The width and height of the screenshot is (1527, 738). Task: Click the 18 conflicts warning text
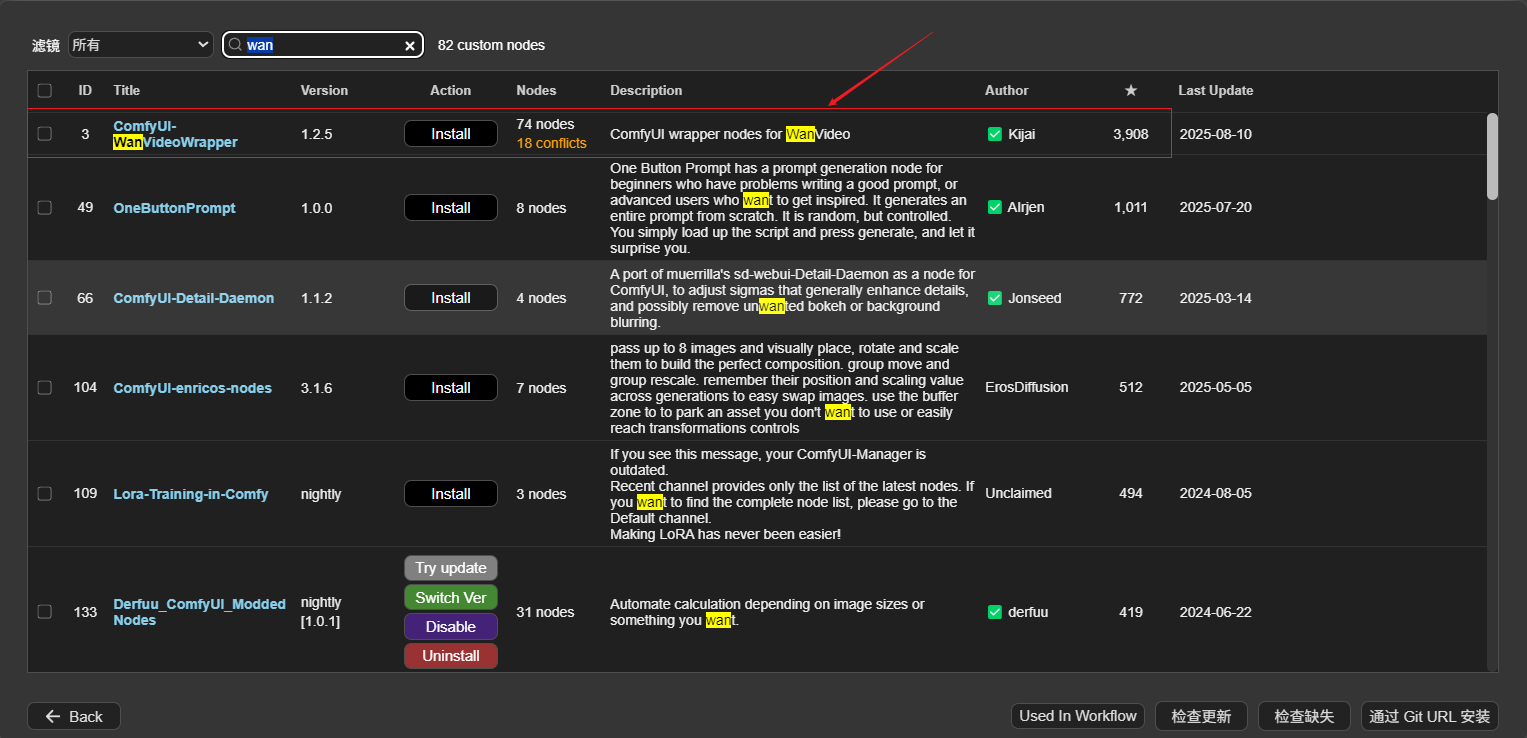(x=551, y=143)
